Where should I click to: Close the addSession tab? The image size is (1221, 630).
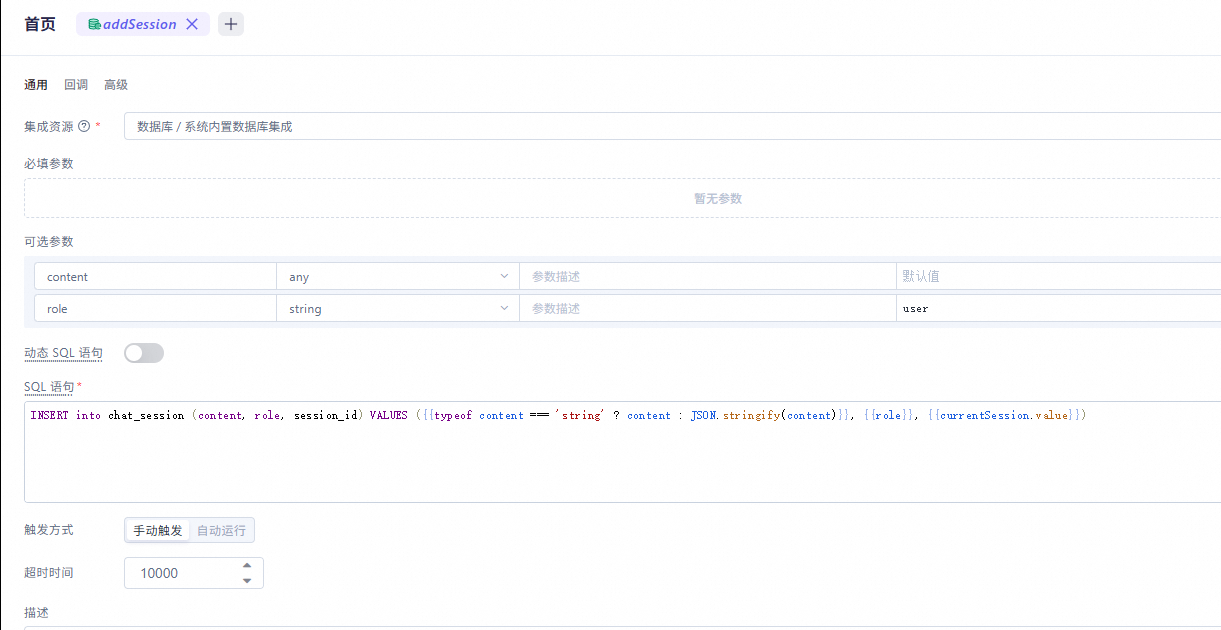[x=192, y=24]
